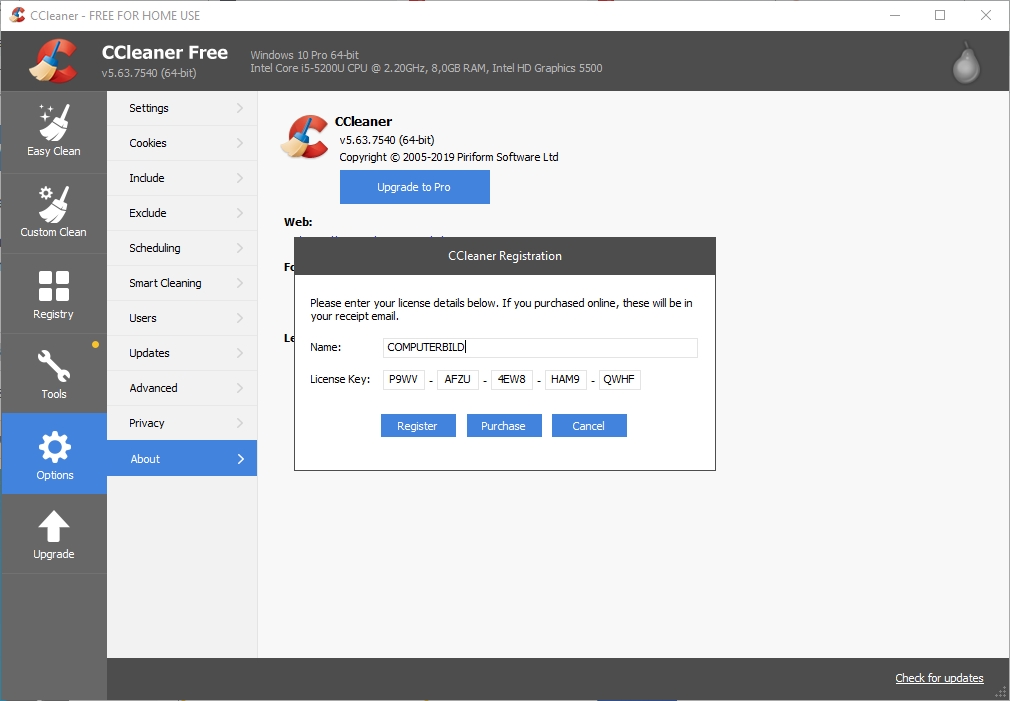Click the Purchase button
The image size is (1010, 701).
click(503, 425)
